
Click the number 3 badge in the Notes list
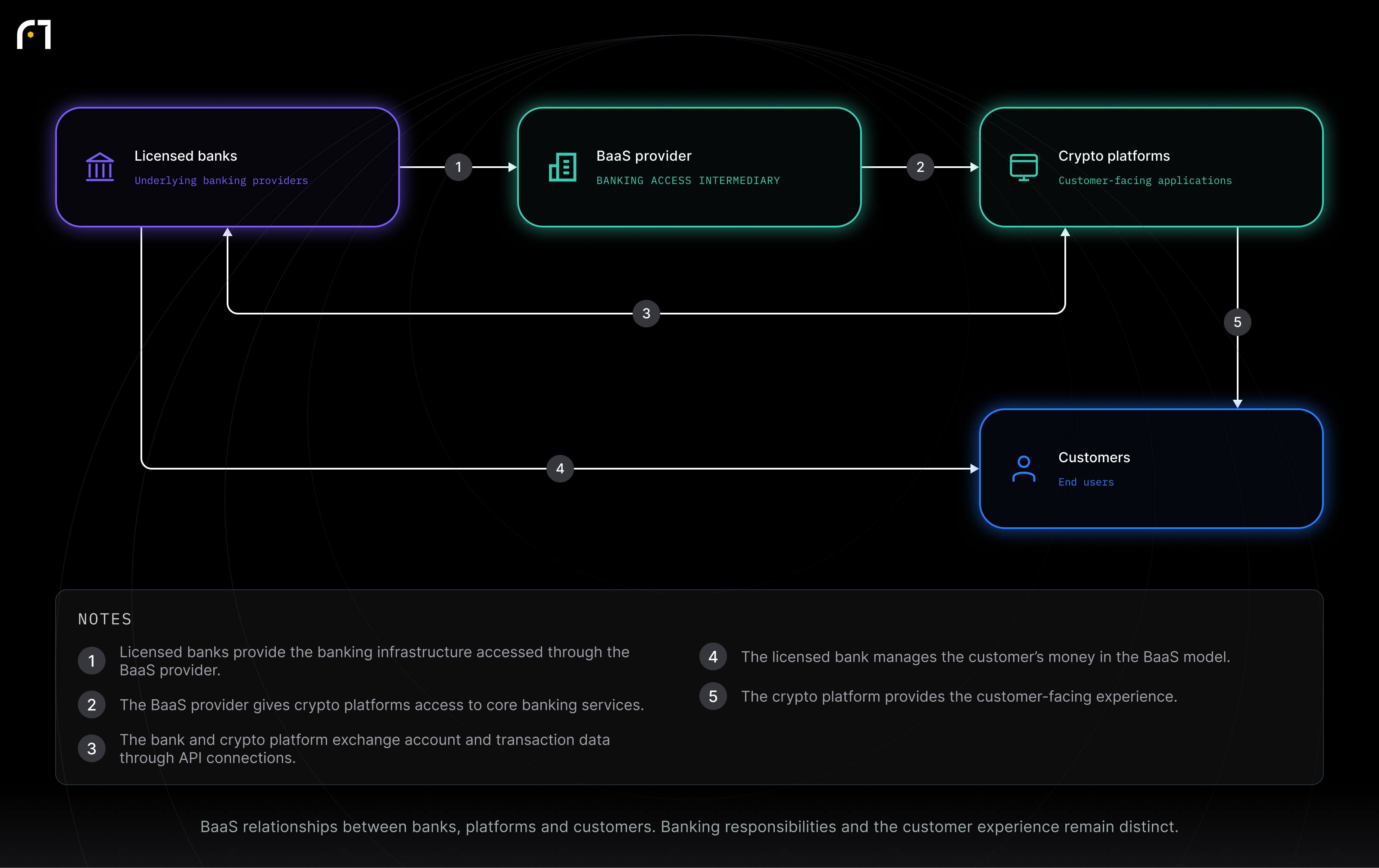click(92, 749)
